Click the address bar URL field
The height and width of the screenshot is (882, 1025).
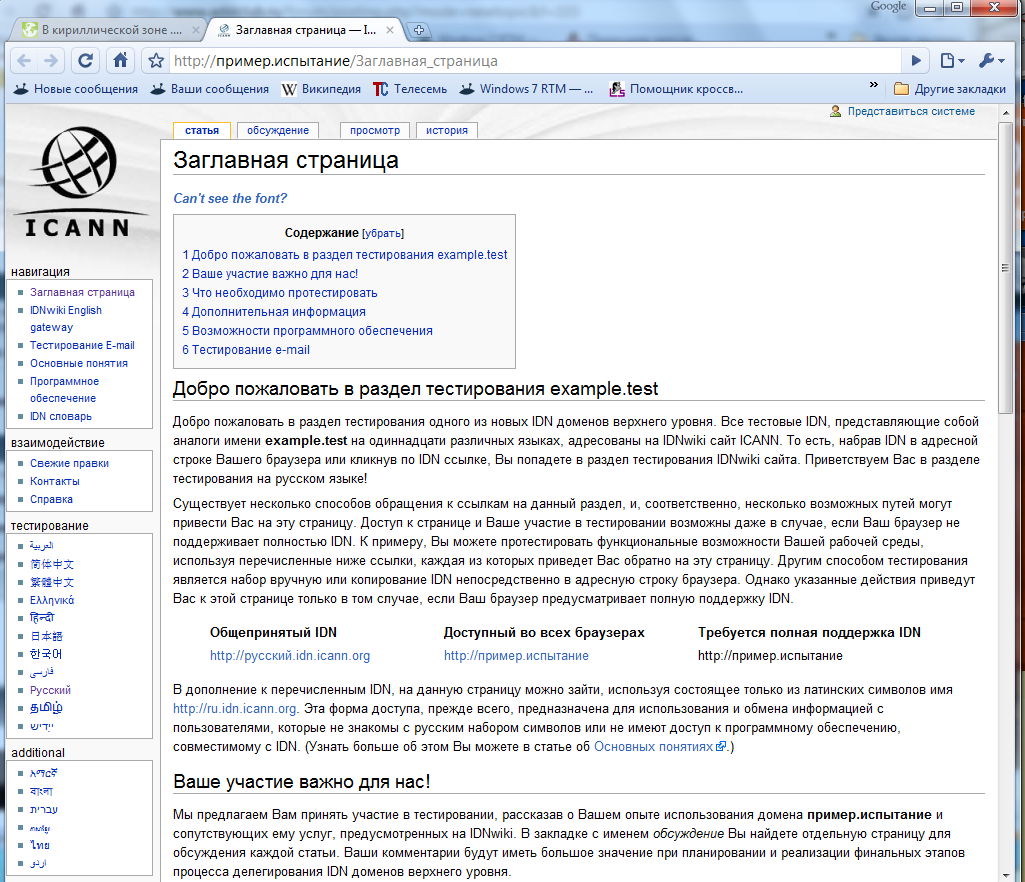(x=535, y=61)
